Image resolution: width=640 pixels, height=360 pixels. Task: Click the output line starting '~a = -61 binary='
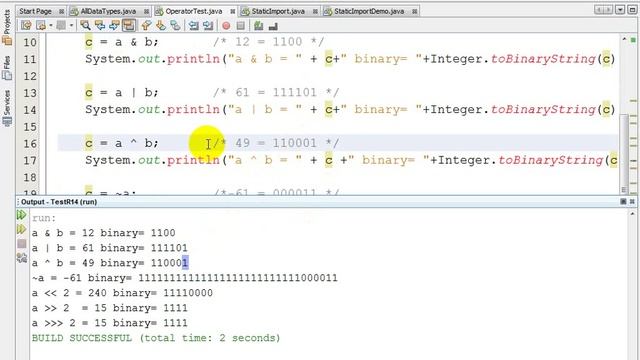185,278
